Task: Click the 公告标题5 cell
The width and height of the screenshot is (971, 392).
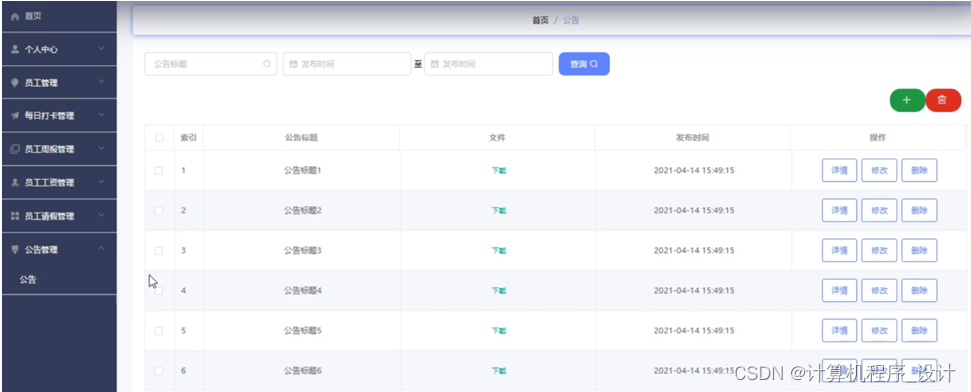Action: (303, 331)
